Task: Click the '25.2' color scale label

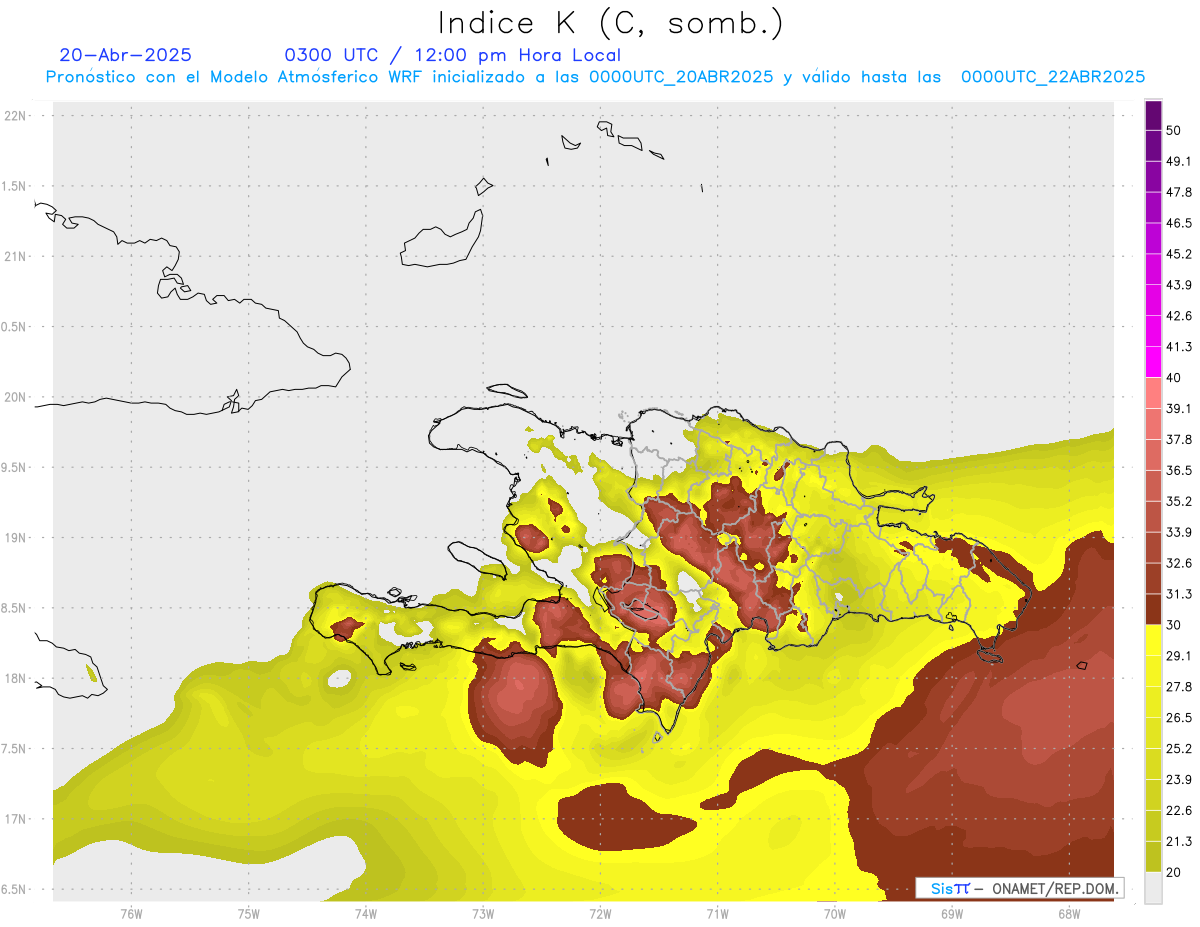Action: pos(1179,748)
